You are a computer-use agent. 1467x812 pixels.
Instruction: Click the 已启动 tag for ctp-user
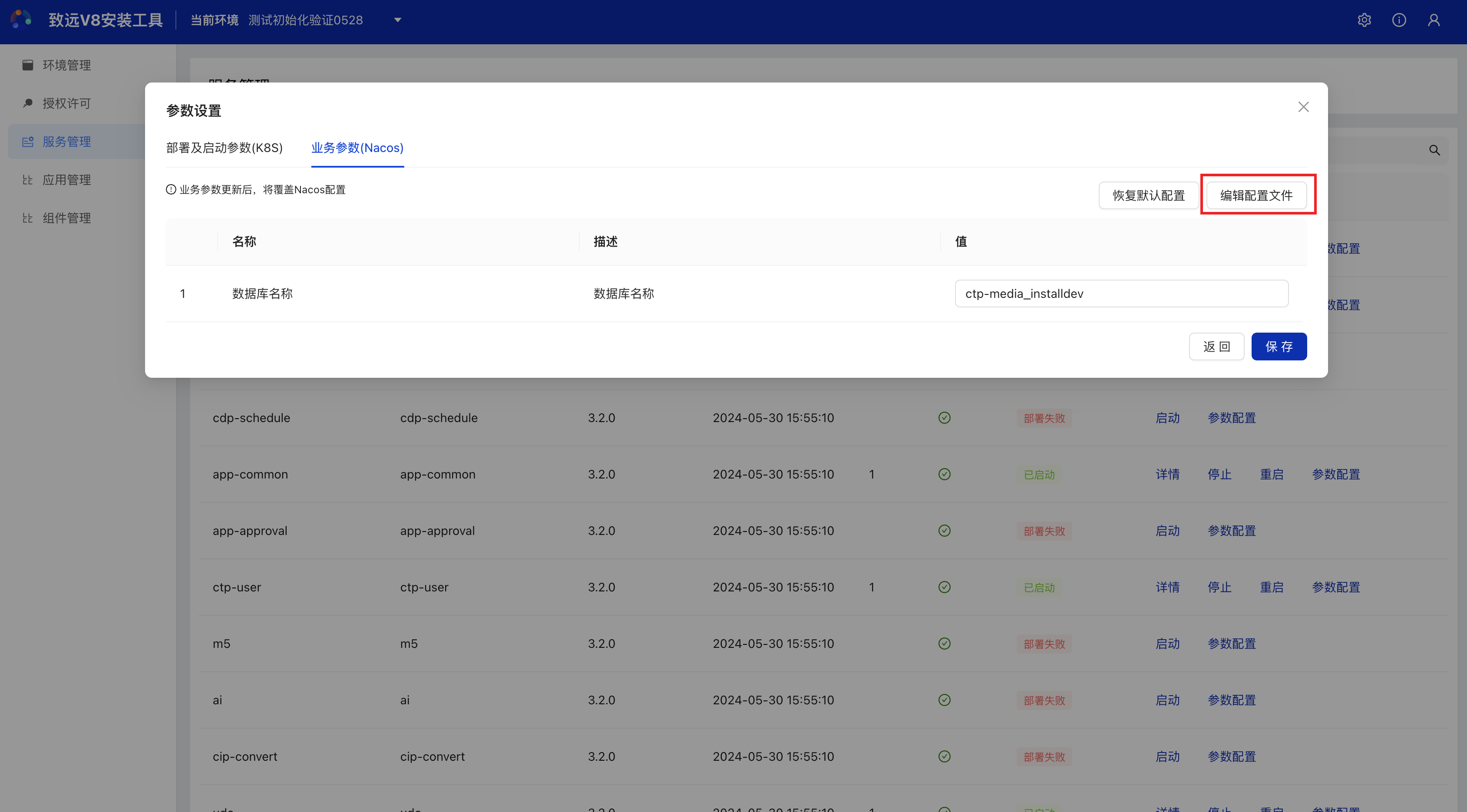pyautogui.click(x=1039, y=587)
